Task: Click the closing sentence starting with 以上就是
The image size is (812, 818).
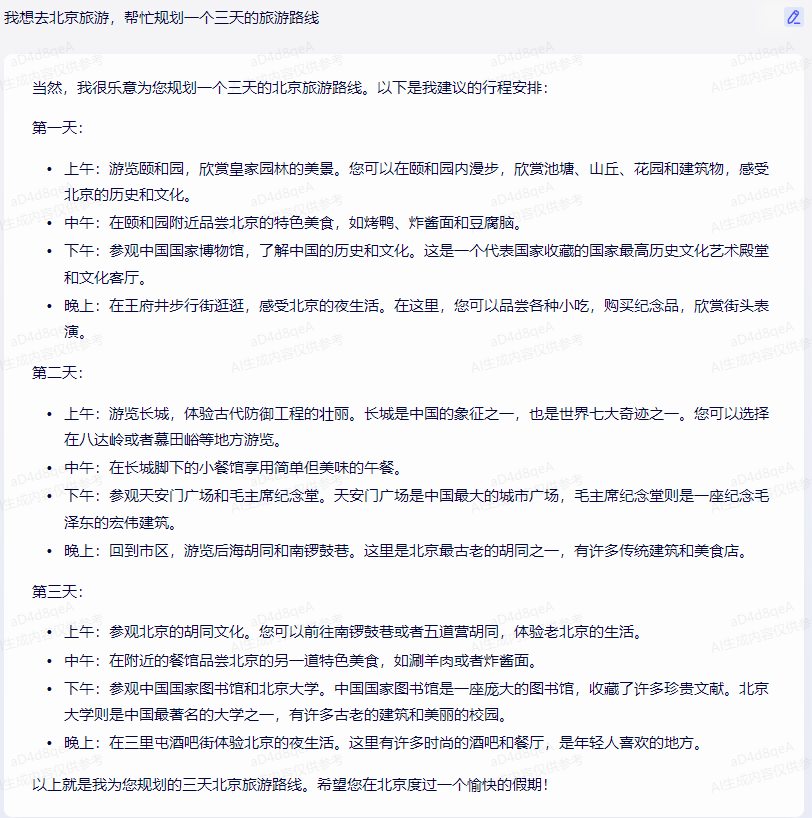Action: pyautogui.click(x=290, y=783)
